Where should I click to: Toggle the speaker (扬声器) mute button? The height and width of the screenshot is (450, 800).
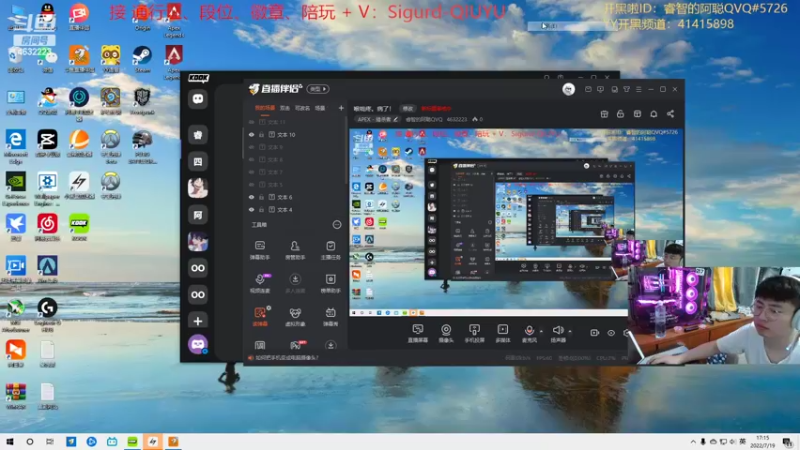point(558,333)
